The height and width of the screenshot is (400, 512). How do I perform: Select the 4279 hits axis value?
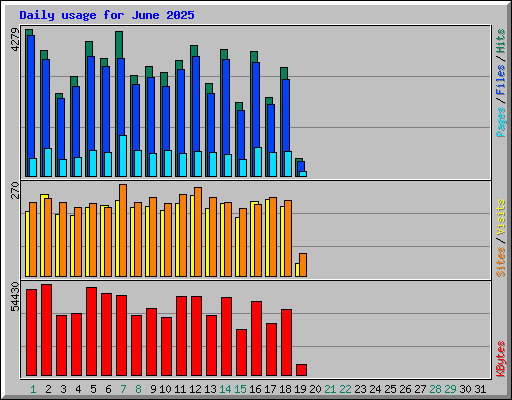coord(15,40)
